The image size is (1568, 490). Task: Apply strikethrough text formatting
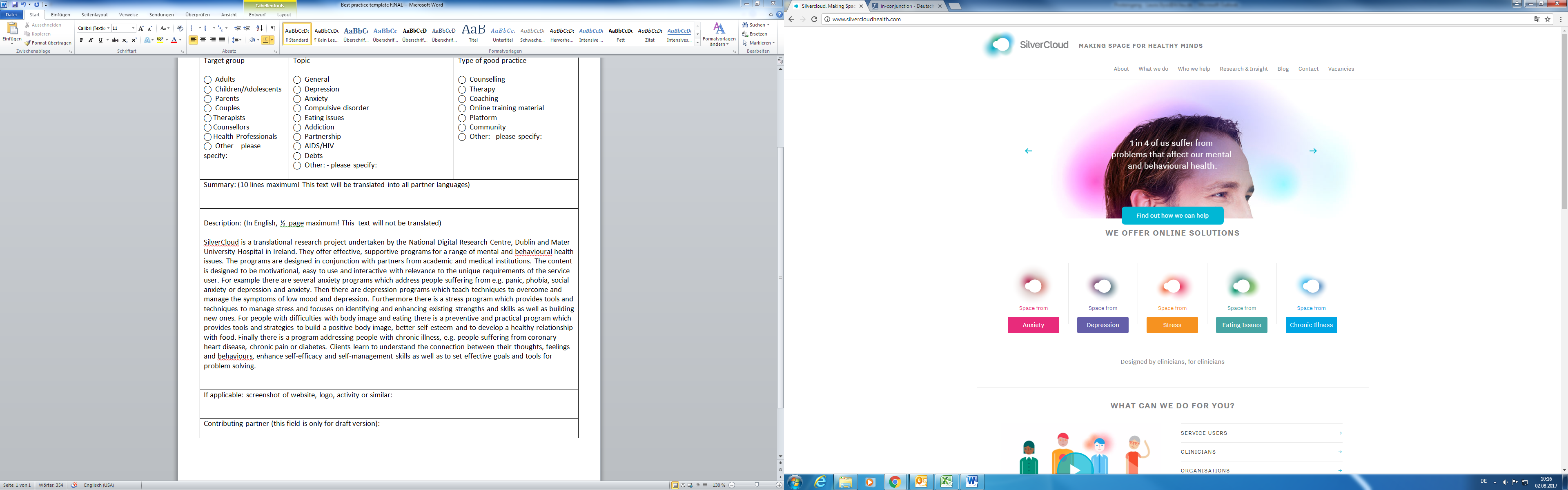[x=115, y=40]
